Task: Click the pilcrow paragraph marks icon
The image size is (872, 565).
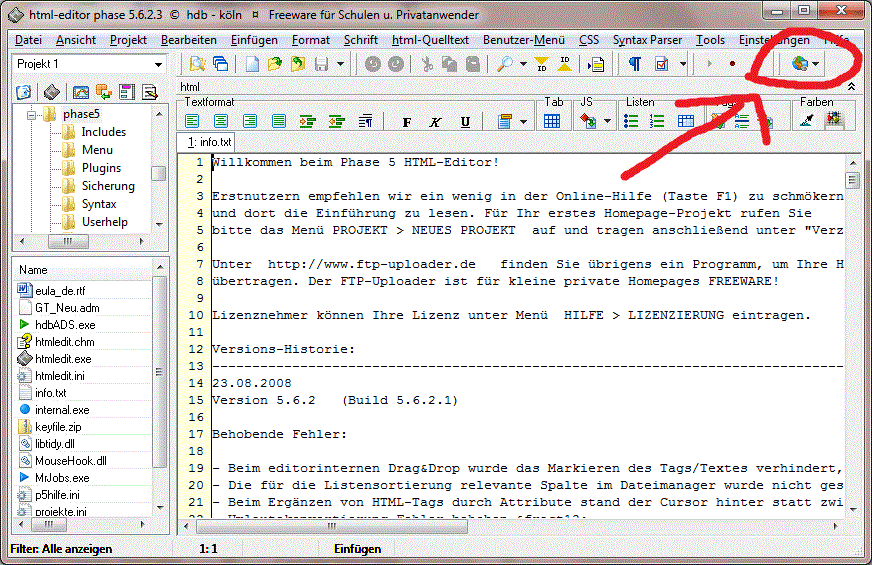Action: pos(634,64)
